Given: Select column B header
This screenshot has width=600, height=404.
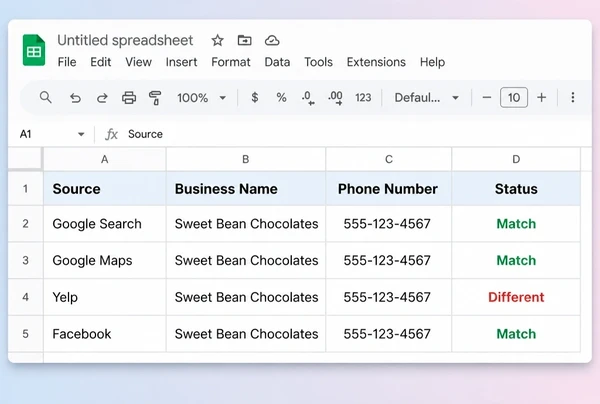Looking at the screenshot, I should (246, 159).
